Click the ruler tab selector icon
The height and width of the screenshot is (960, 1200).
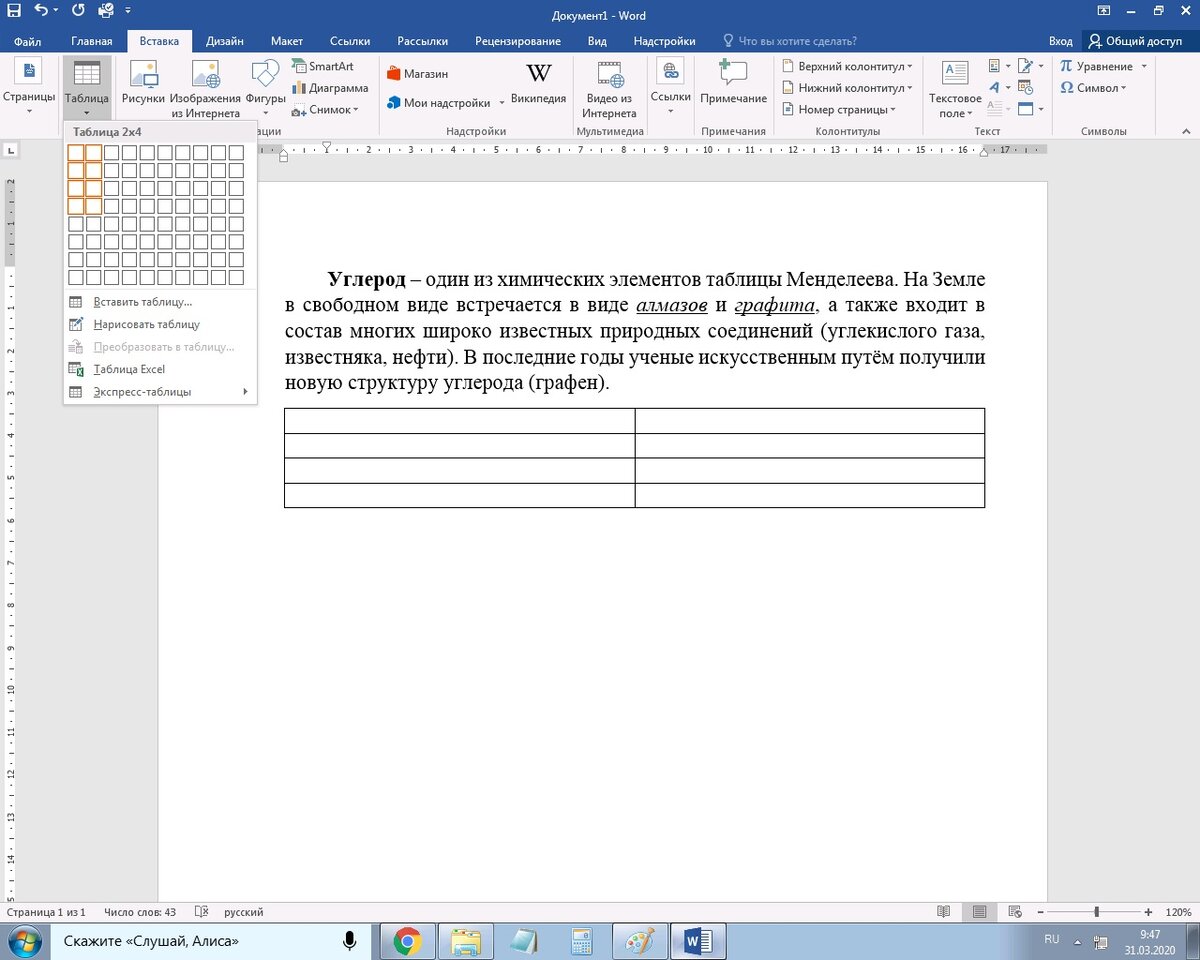click(10, 150)
